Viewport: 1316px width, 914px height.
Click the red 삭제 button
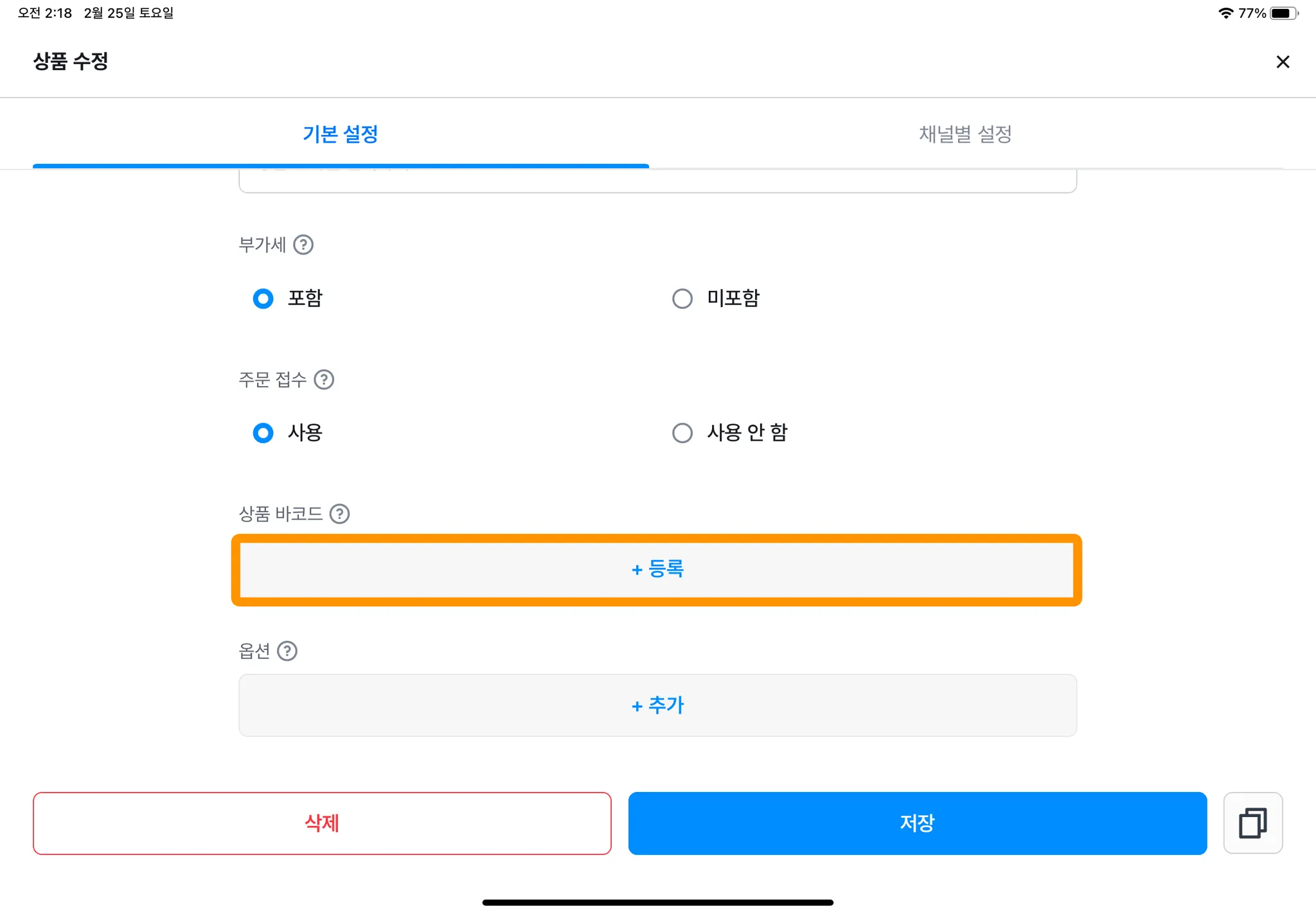pyautogui.click(x=322, y=823)
